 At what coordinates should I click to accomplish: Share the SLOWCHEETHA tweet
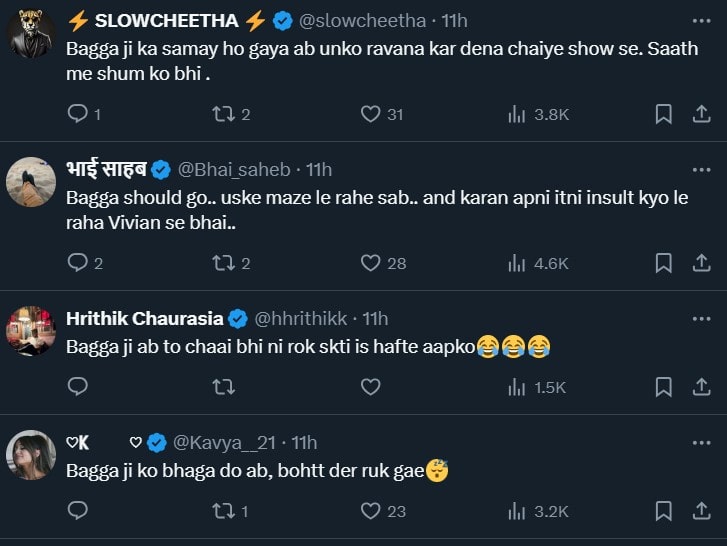[x=701, y=114]
